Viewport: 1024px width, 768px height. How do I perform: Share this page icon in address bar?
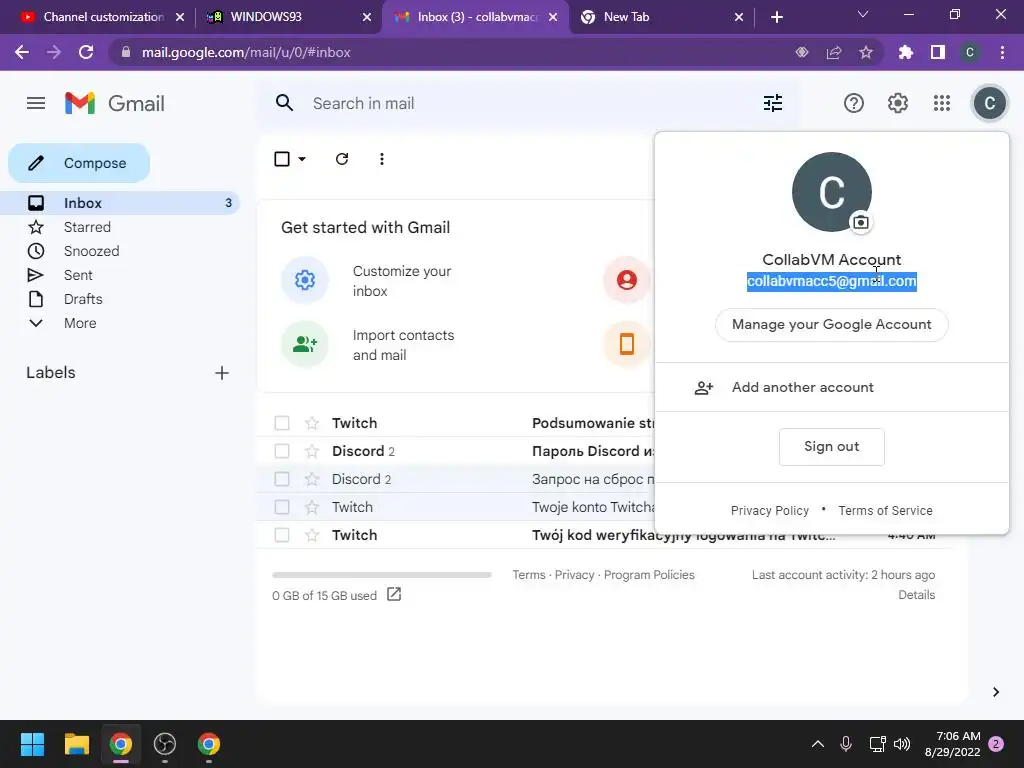coord(834,52)
